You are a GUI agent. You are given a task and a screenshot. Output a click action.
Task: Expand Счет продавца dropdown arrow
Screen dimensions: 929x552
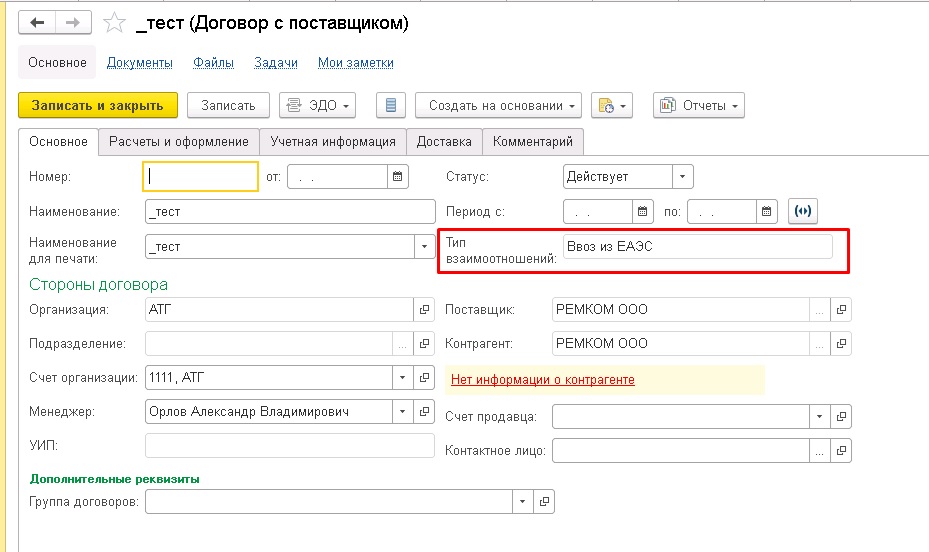click(x=820, y=417)
